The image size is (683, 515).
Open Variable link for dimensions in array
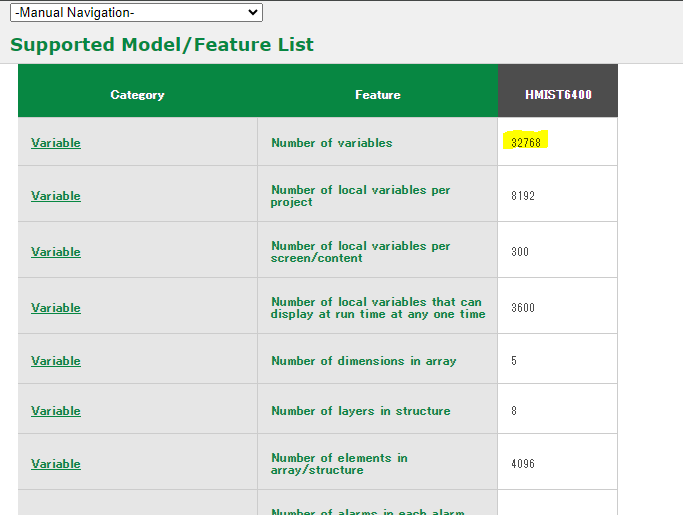coord(56,361)
